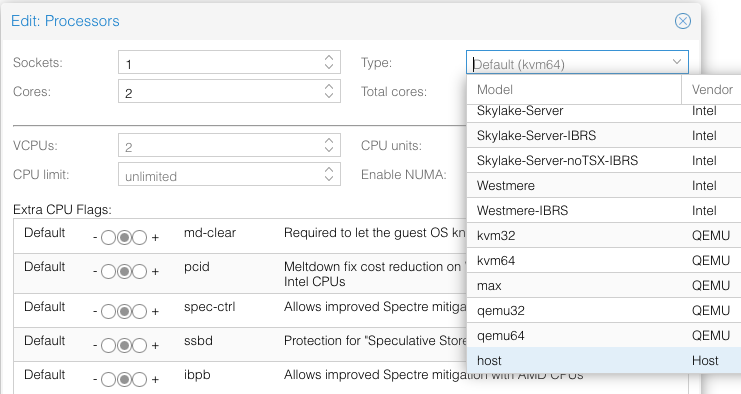Set spec-ctrl flag to on (plus radio)

point(139,312)
